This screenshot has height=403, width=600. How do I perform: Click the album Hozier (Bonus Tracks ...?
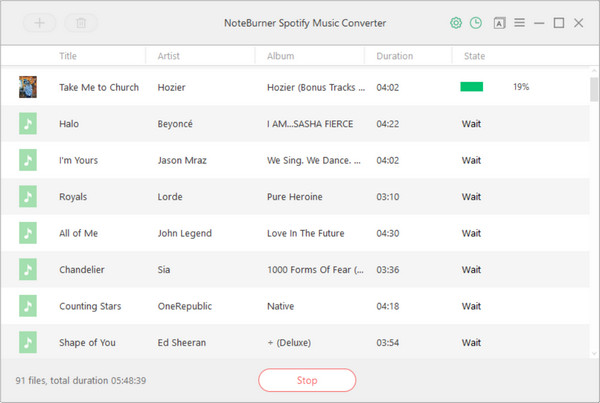tap(316, 87)
